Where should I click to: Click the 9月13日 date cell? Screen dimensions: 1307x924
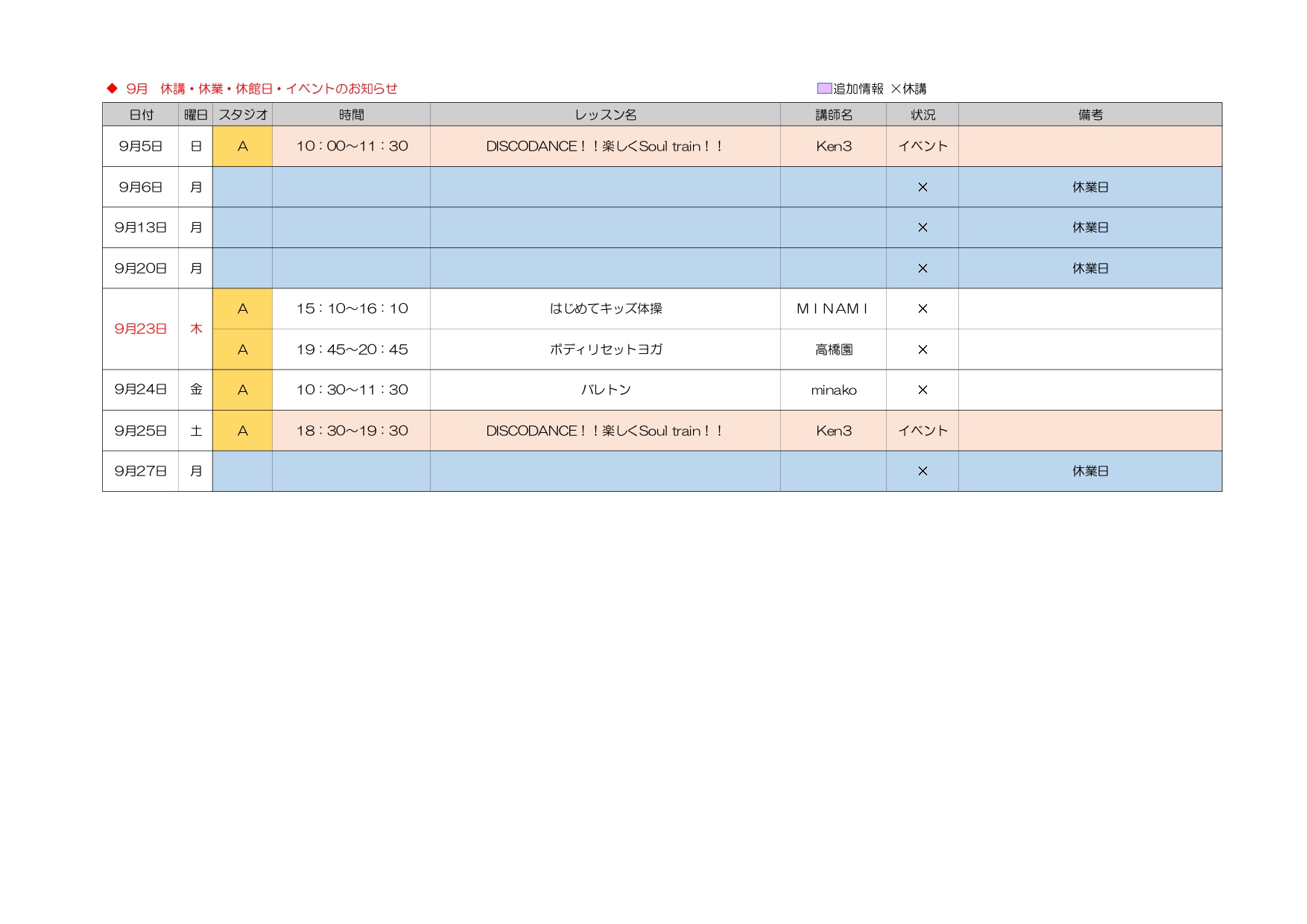[141, 227]
